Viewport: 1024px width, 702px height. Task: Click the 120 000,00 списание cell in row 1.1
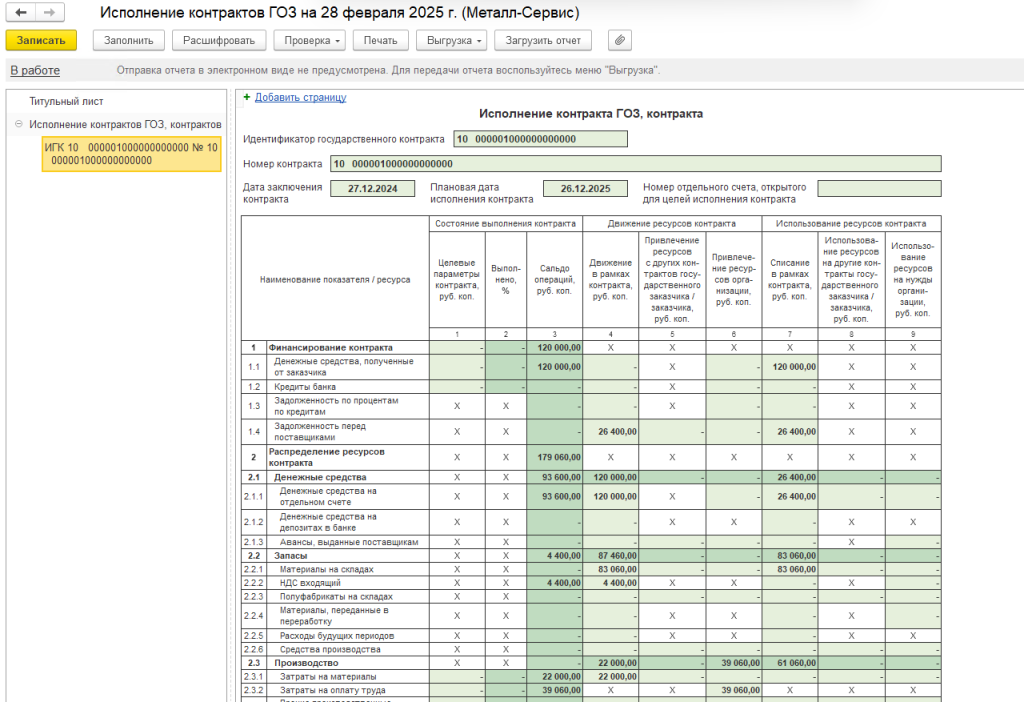click(x=790, y=367)
